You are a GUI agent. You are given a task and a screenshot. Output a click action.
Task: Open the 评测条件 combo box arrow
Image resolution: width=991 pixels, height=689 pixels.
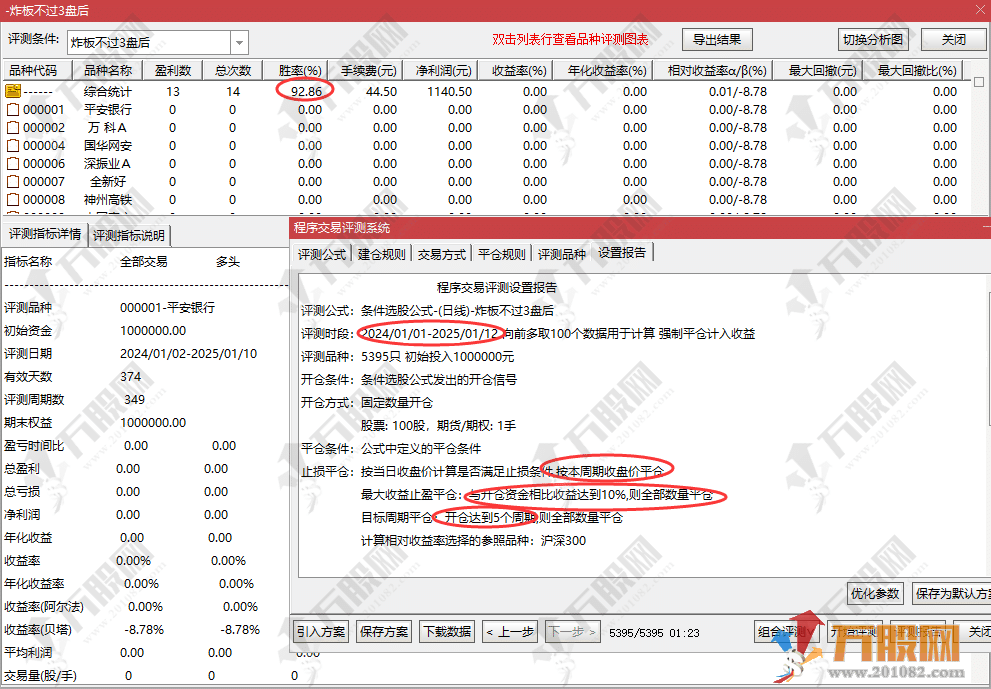(x=240, y=43)
